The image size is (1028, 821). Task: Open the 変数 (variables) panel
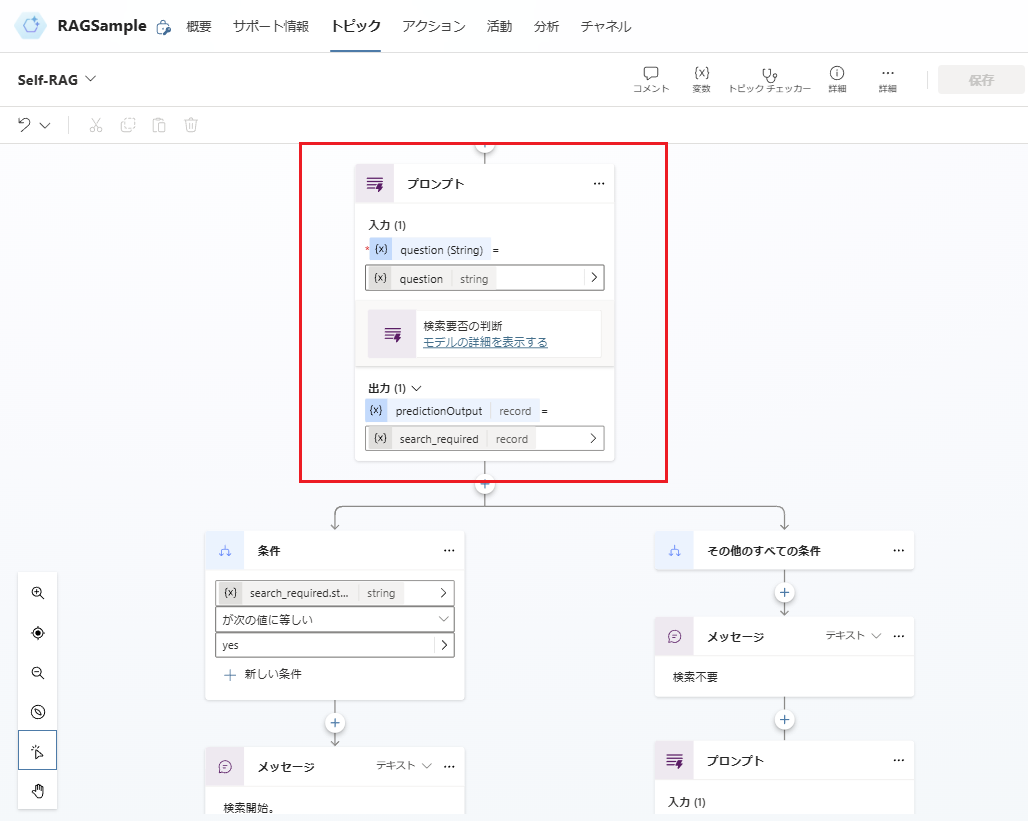click(702, 79)
